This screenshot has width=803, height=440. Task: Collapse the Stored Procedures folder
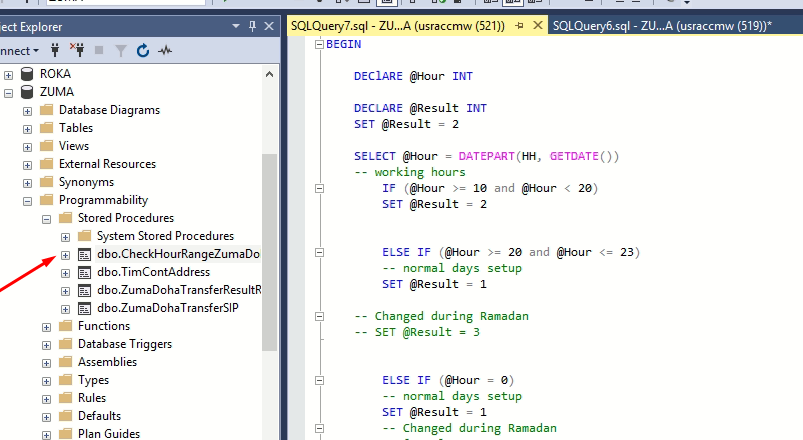(47, 218)
